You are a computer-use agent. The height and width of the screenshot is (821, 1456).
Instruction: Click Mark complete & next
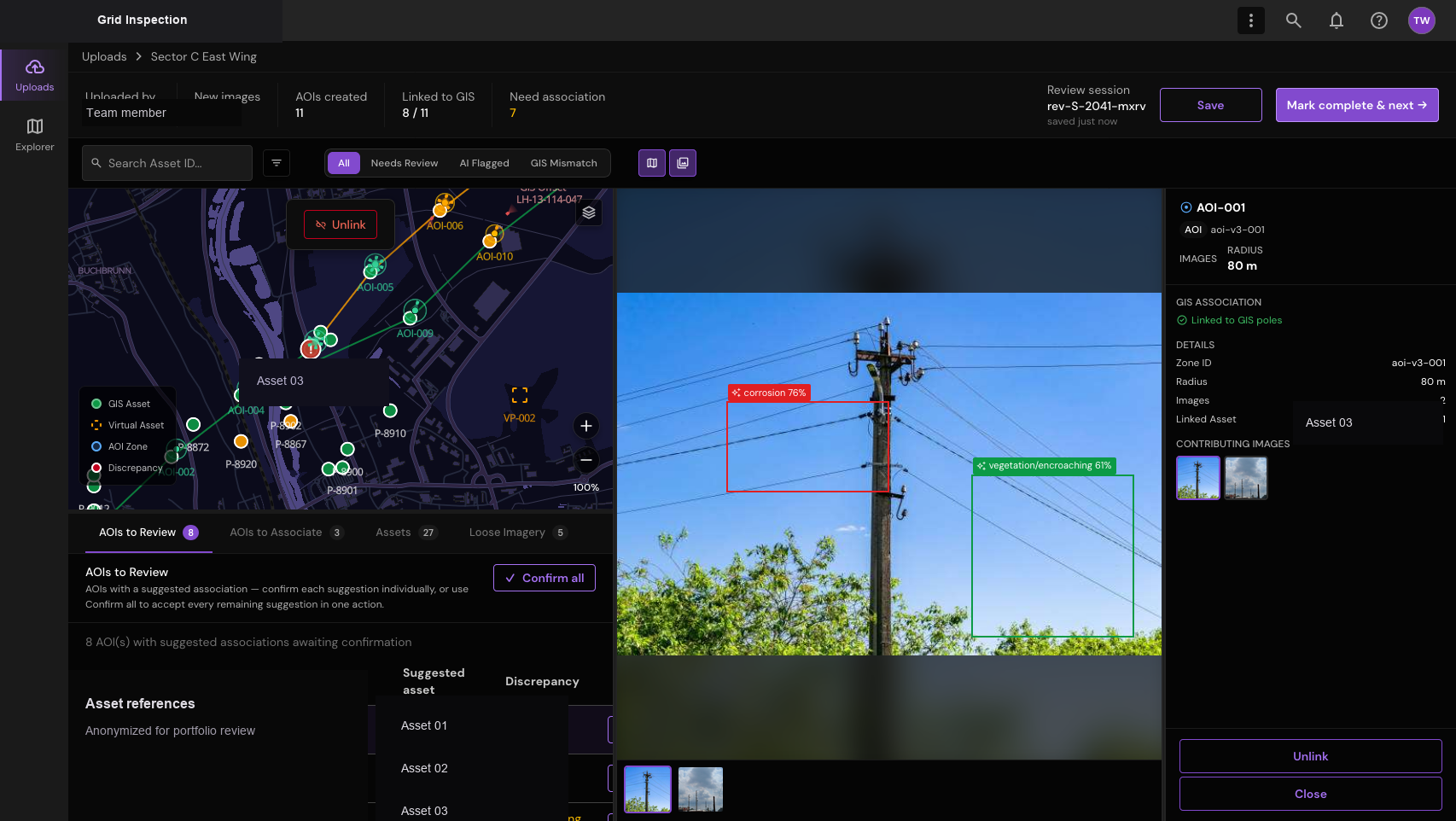tap(1357, 105)
